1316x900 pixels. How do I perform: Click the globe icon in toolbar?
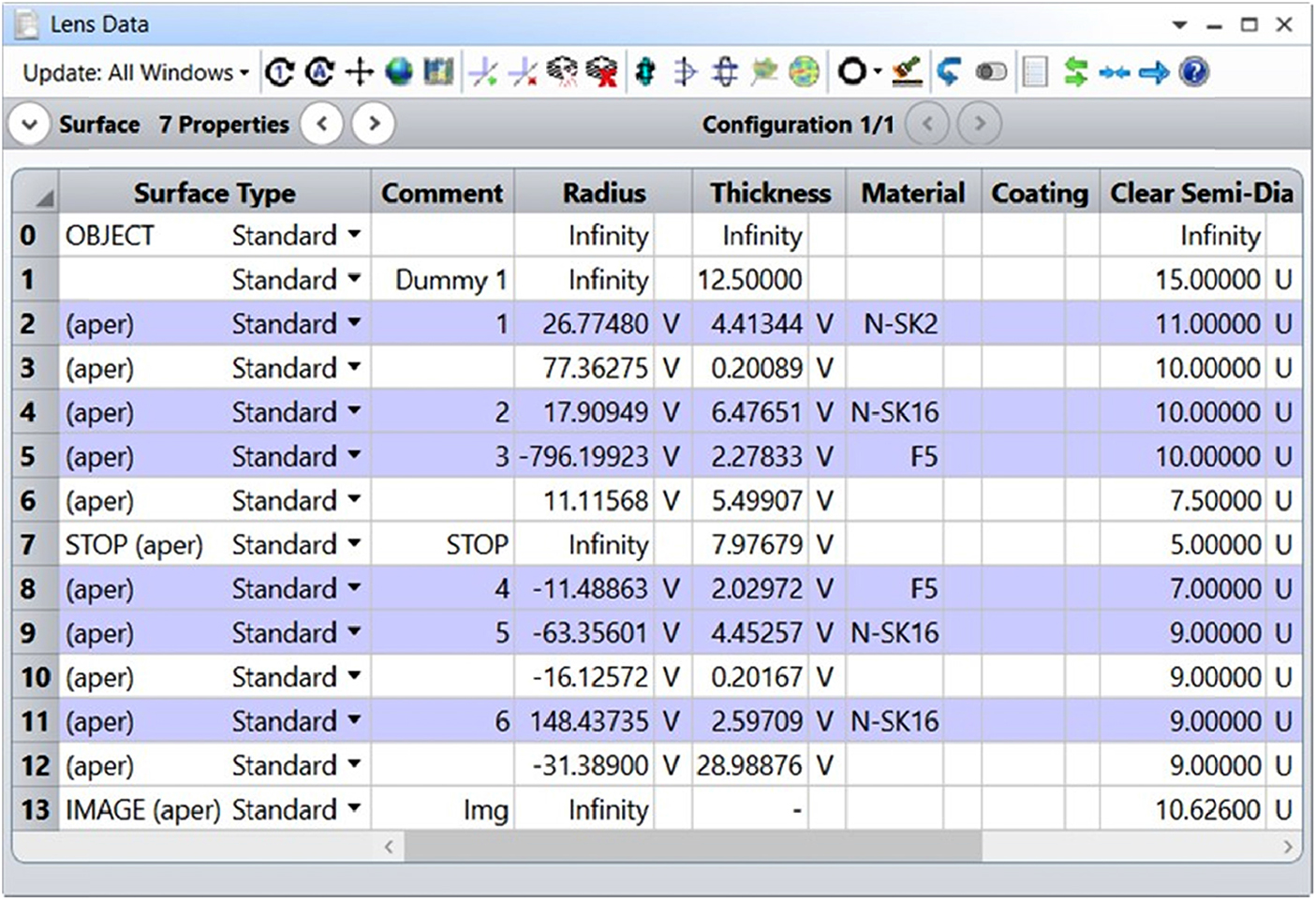pos(399,72)
